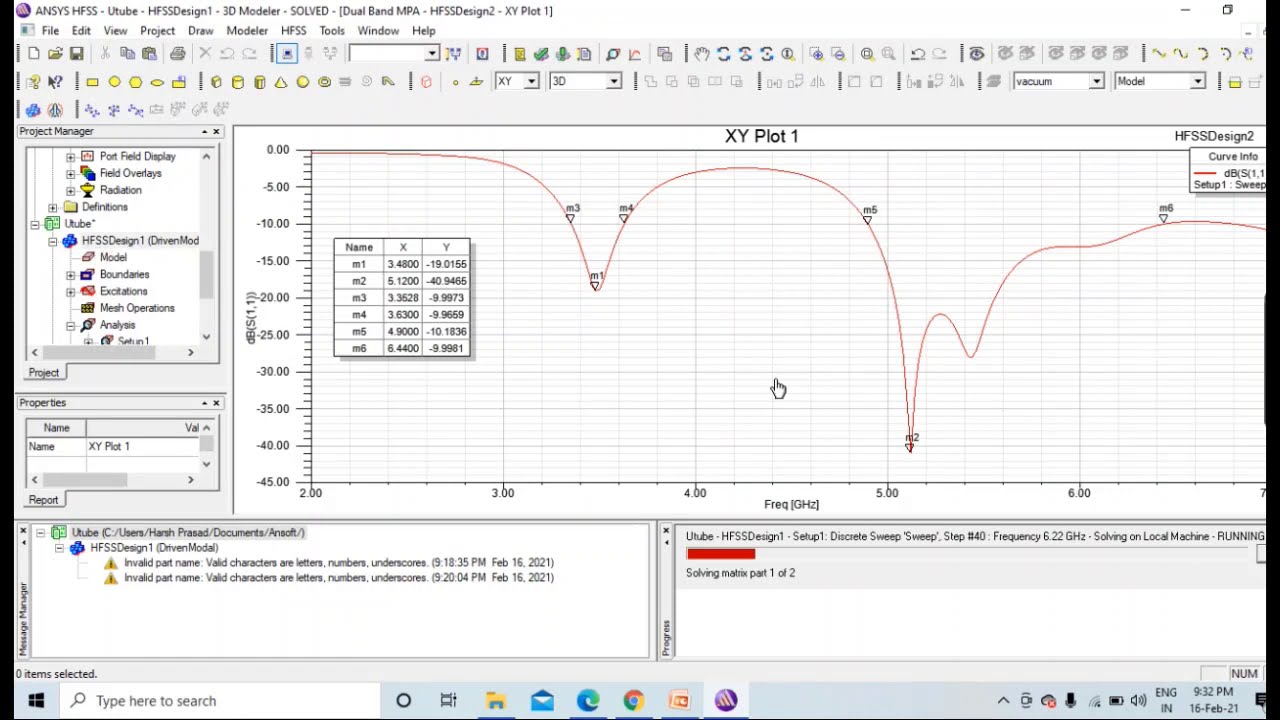The height and width of the screenshot is (720, 1280).
Task: Save project with floppy disk icon
Action: pyautogui.click(x=76, y=54)
